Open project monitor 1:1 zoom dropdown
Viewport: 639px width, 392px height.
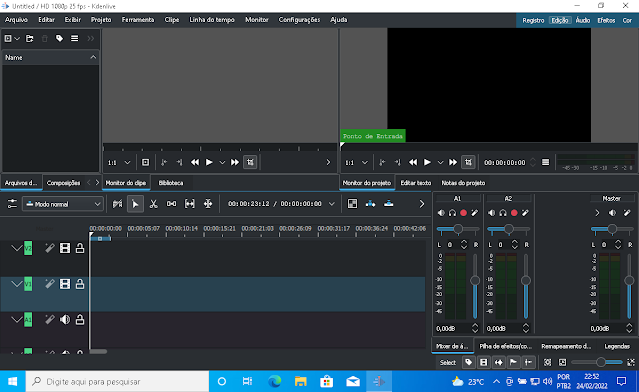357,162
